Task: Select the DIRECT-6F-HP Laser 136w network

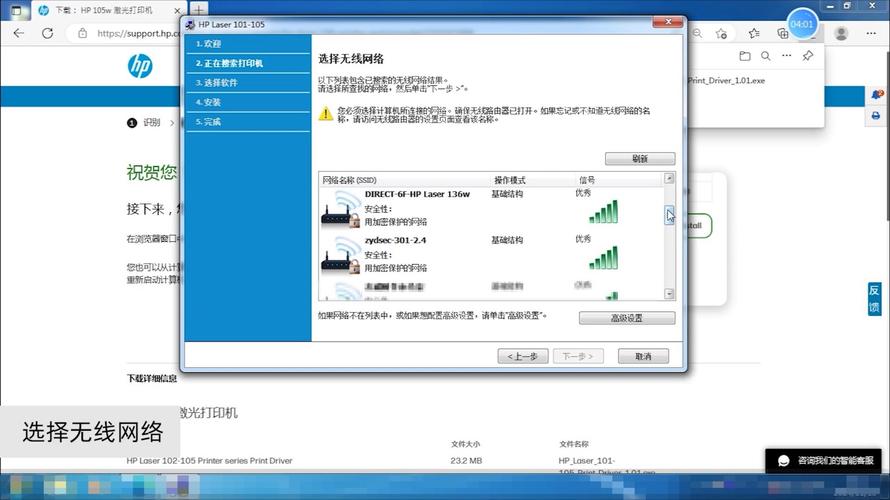Action: point(417,194)
